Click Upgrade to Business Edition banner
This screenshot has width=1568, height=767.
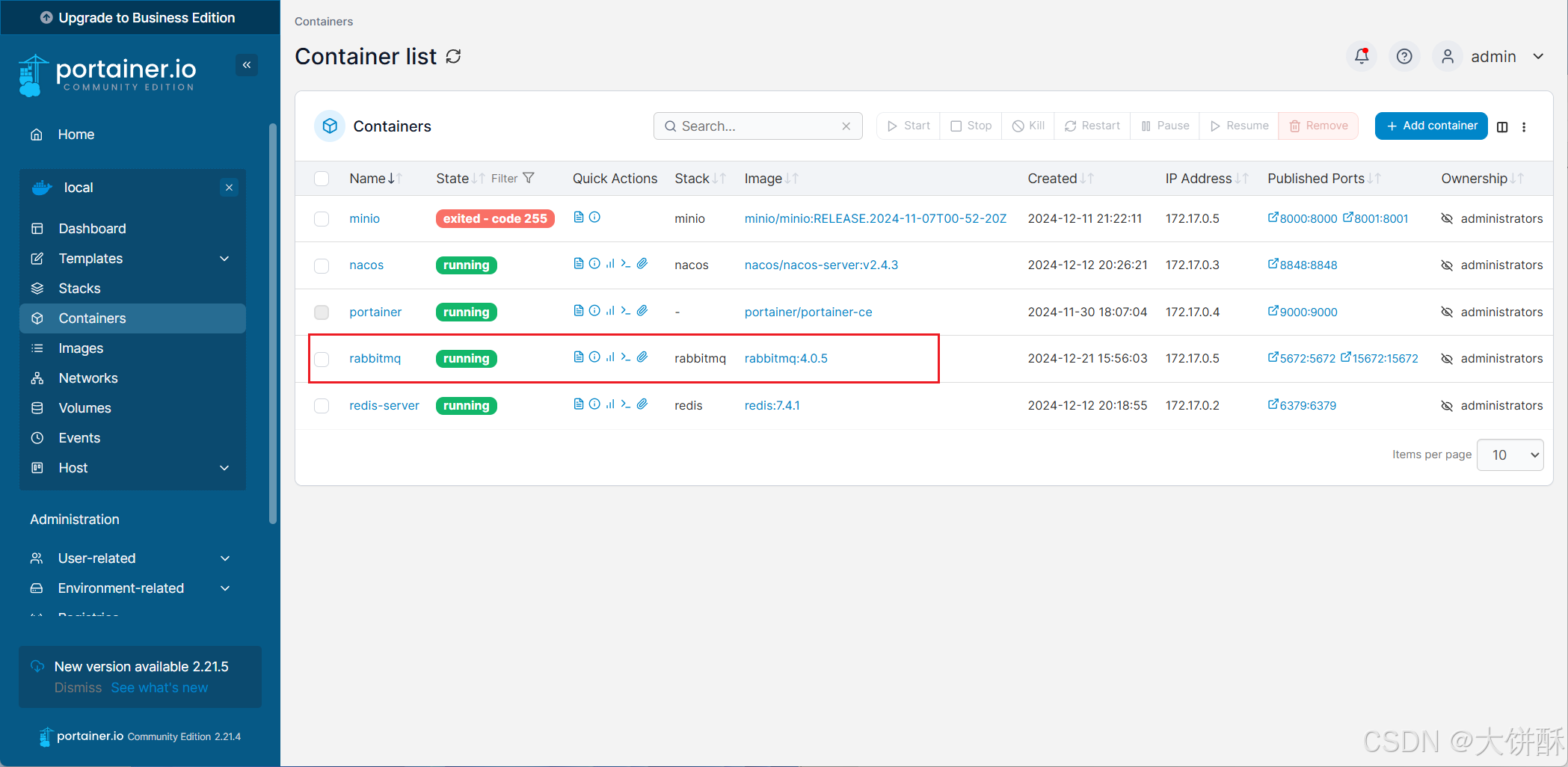point(140,17)
